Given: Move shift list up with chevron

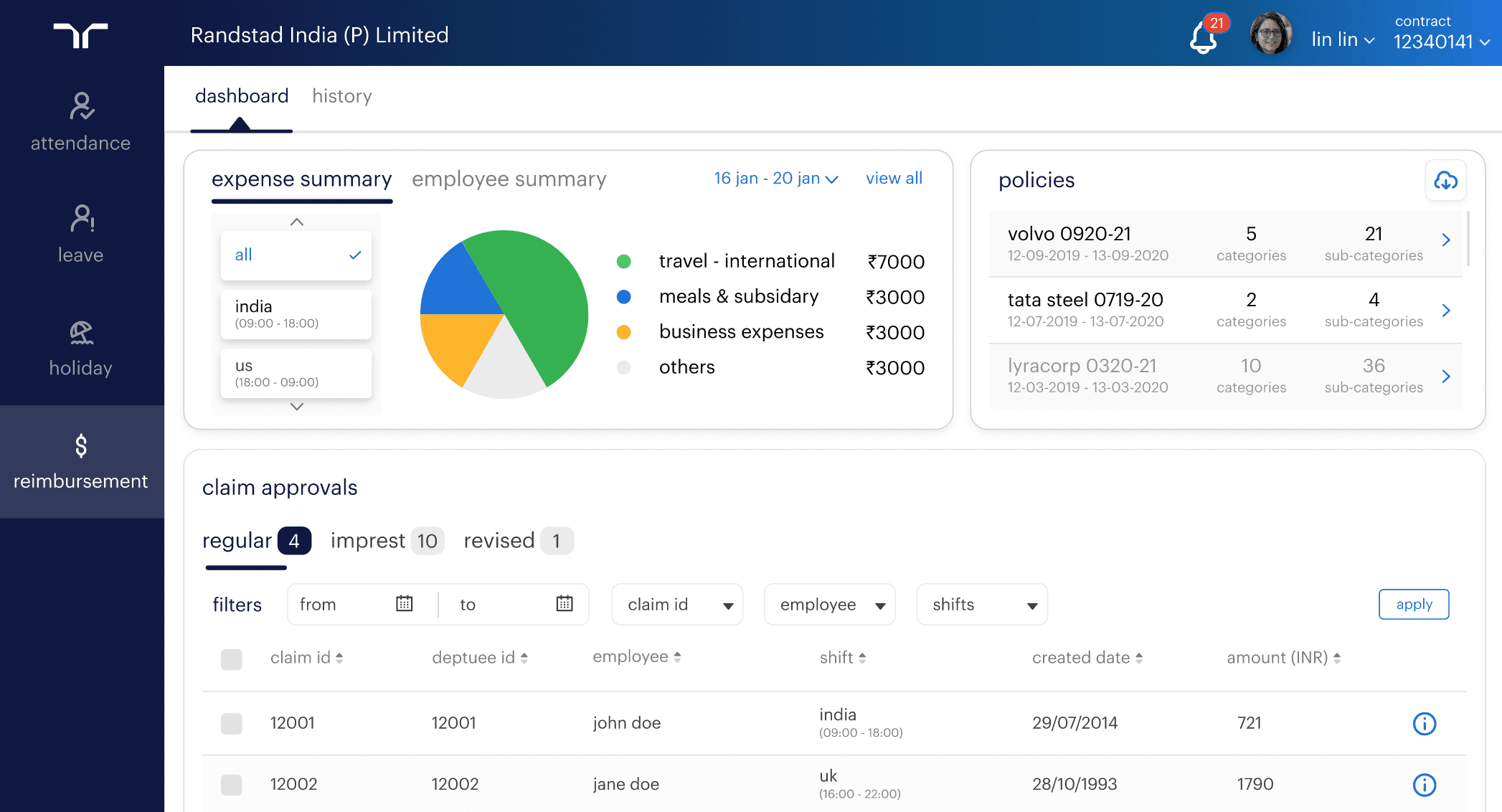Looking at the screenshot, I should (x=297, y=222).
